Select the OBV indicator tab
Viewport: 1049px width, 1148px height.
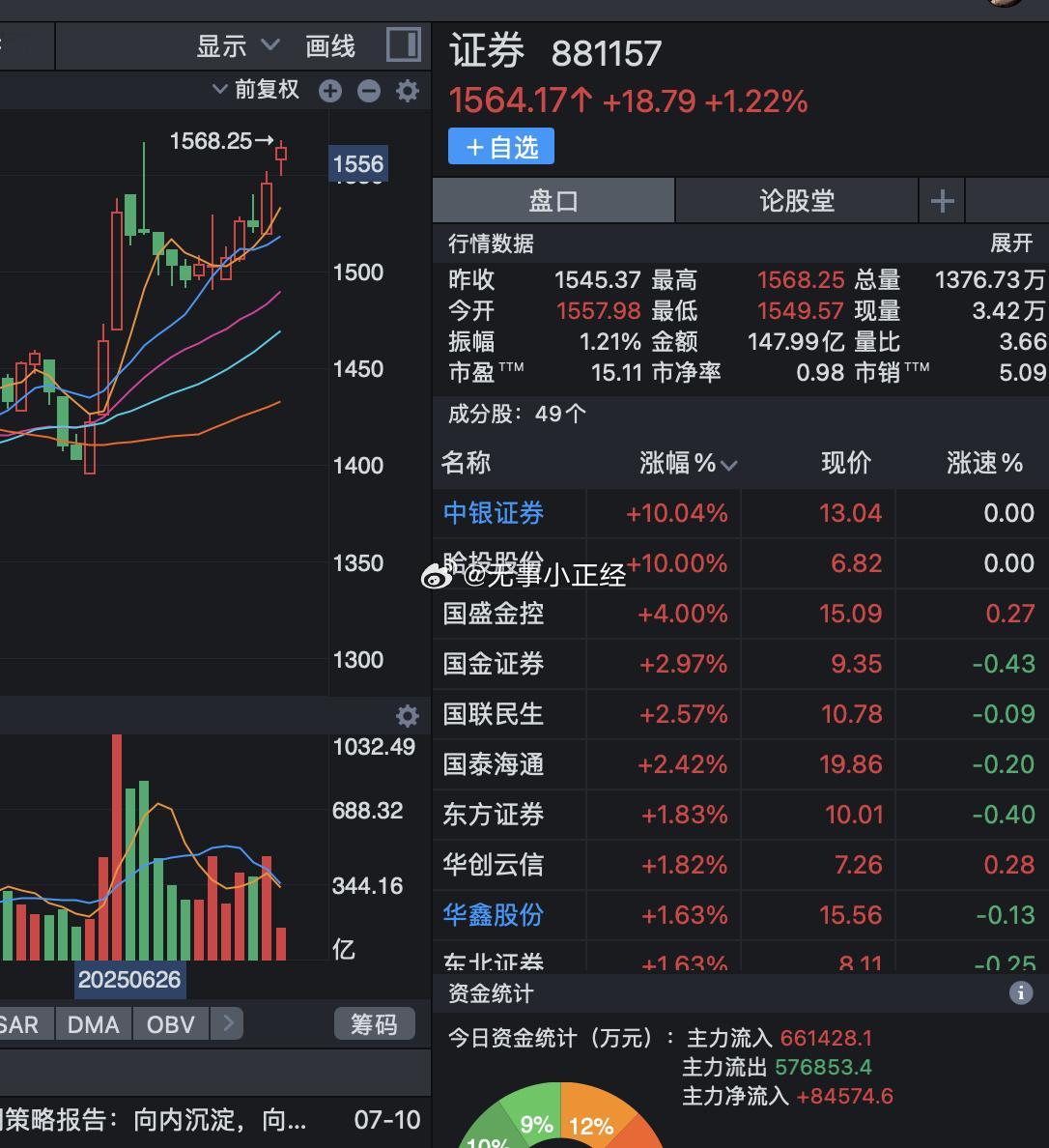[171, 1023]
